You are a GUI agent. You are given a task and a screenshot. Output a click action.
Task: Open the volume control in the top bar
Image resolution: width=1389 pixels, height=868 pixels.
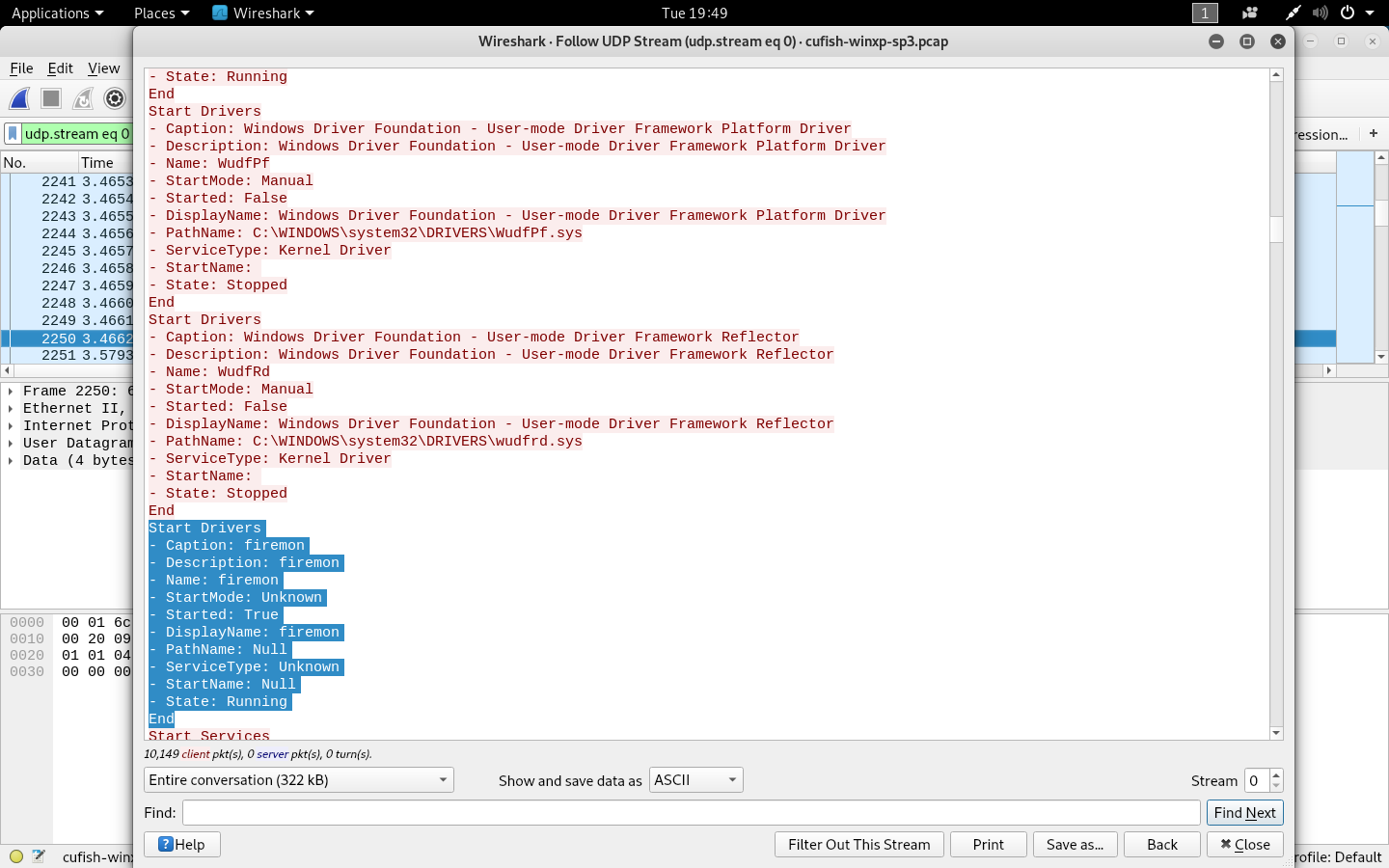[x=1320, y=13]
